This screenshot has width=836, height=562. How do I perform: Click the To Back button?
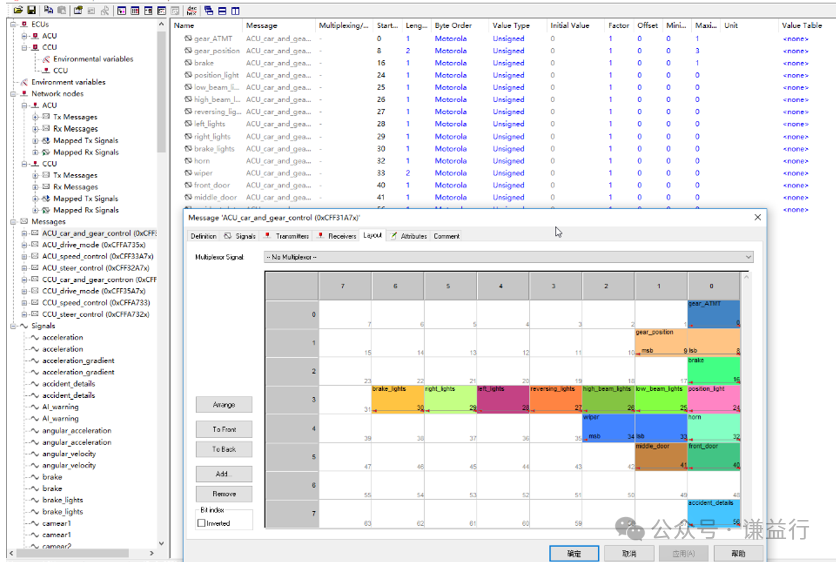224,449
